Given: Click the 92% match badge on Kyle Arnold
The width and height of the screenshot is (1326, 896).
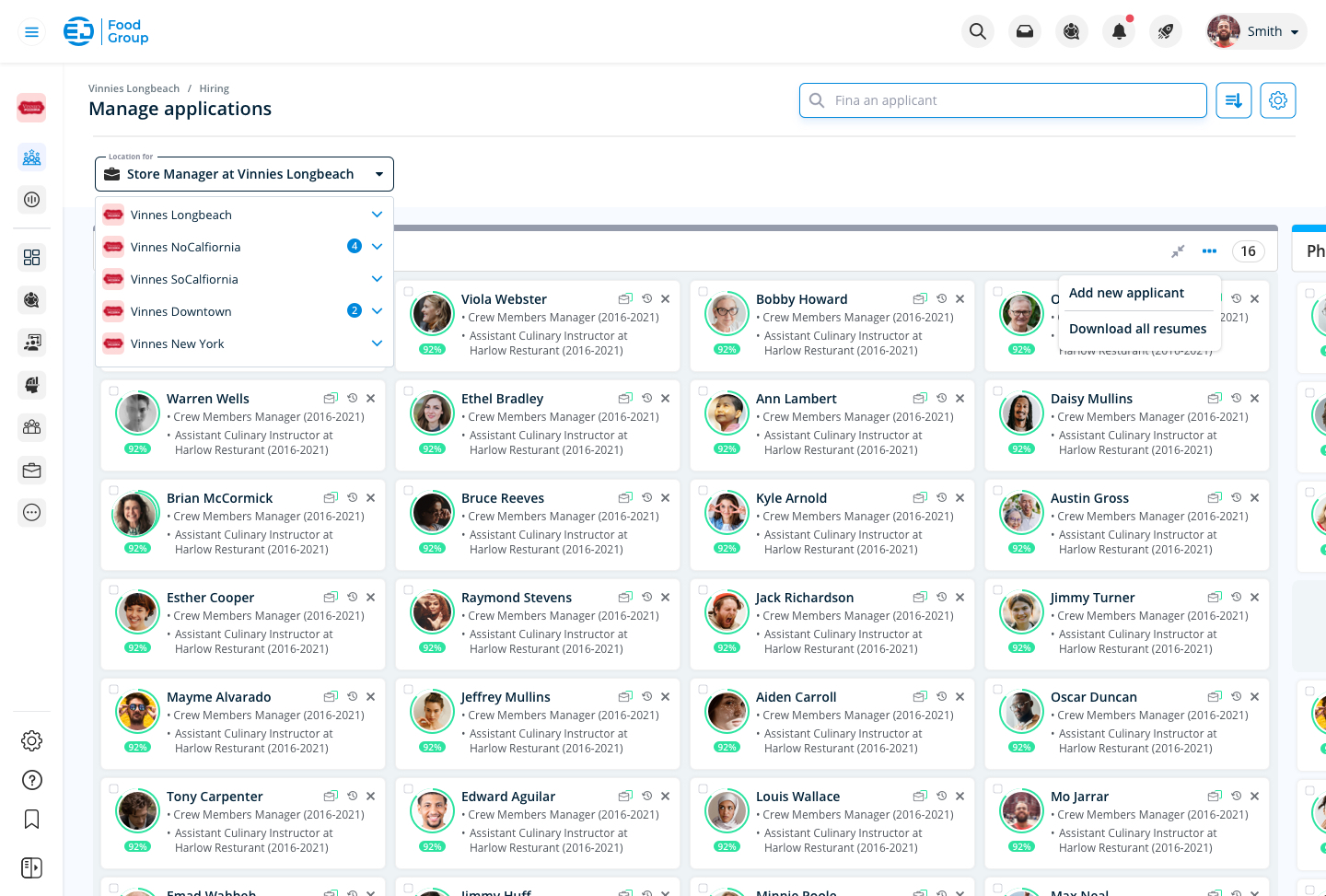Looking at the screenshot, I should tap(727, 547).
